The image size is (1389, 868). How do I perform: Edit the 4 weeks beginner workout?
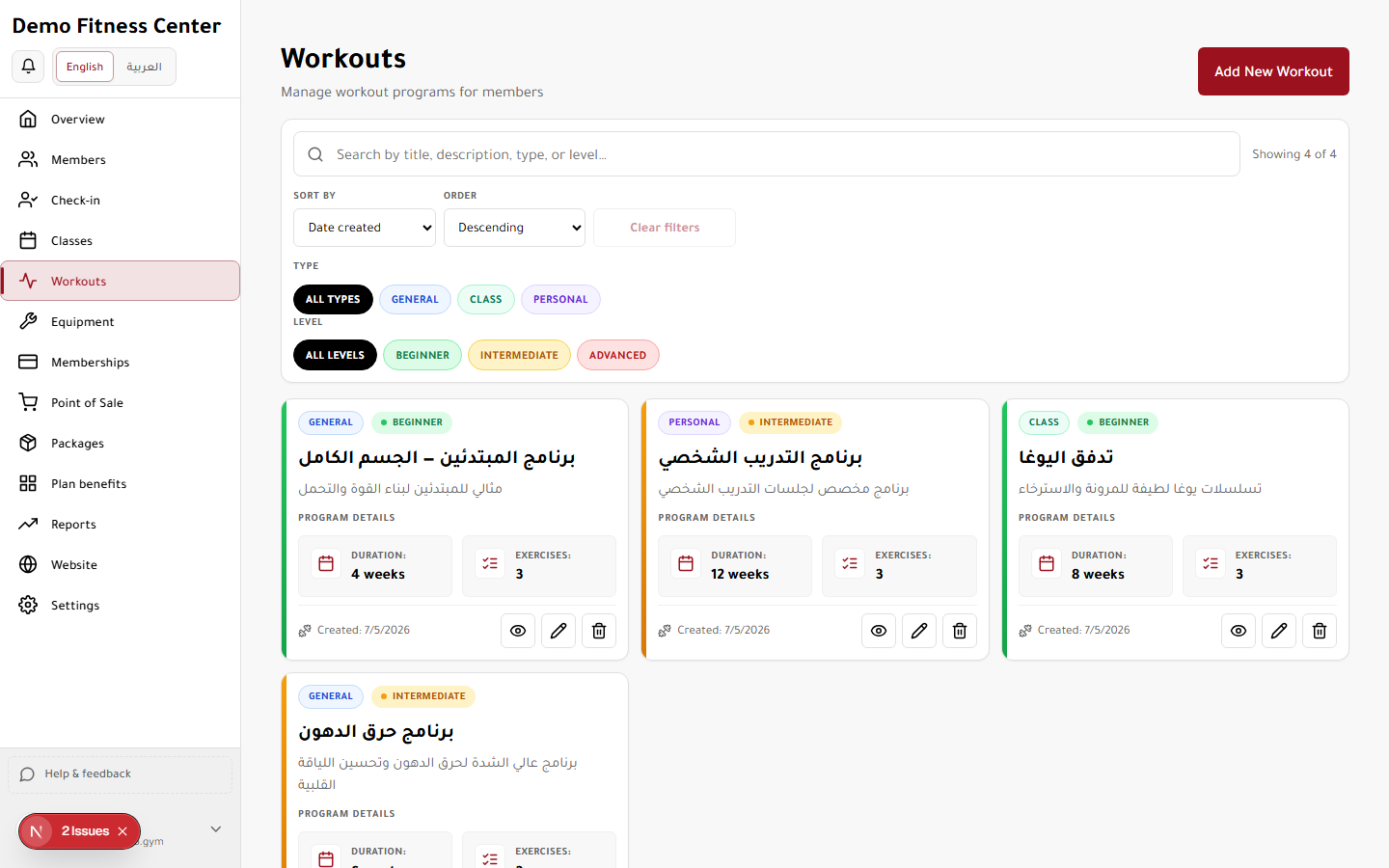point(558,631)
